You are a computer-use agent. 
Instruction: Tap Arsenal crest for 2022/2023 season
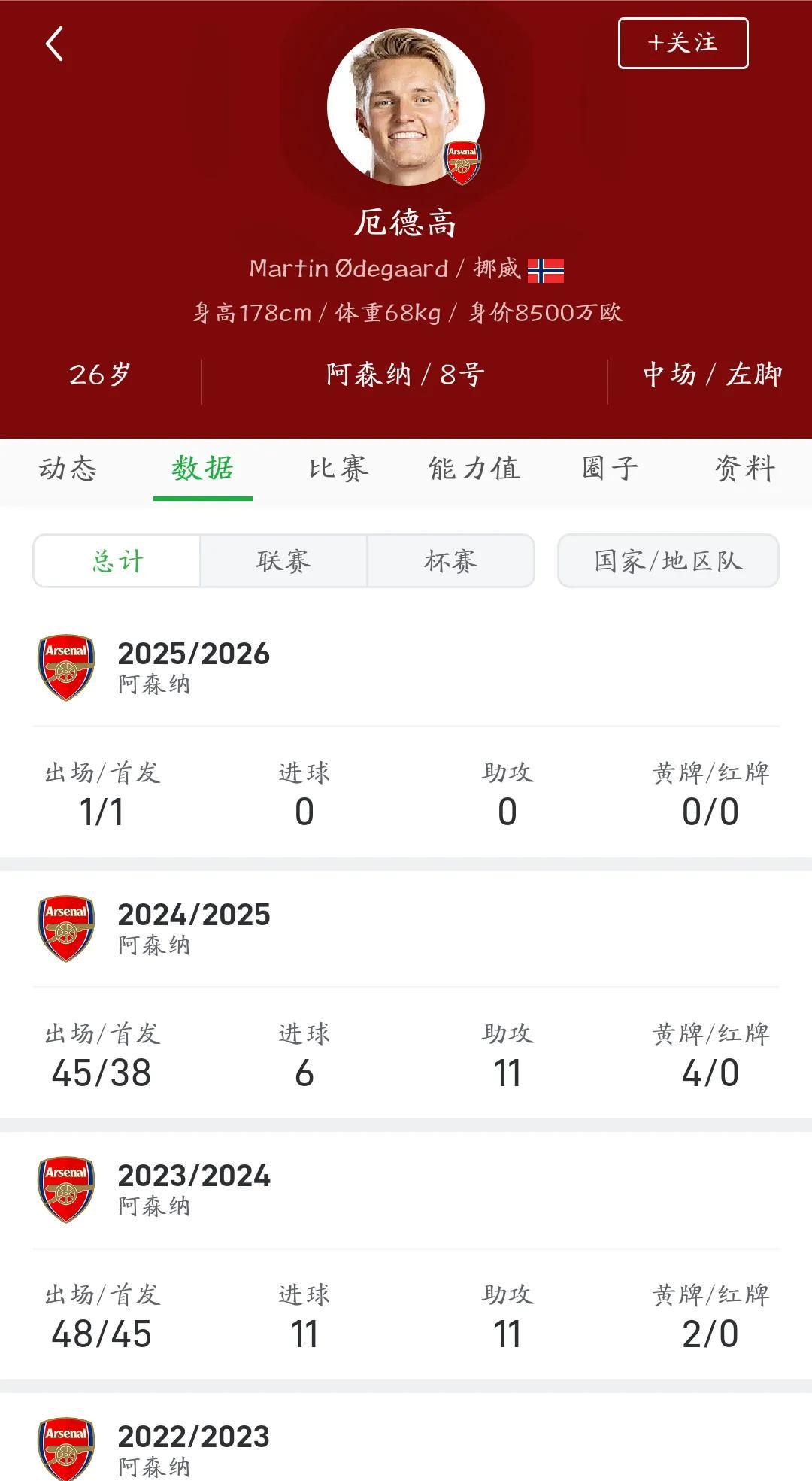point(66,1449)
